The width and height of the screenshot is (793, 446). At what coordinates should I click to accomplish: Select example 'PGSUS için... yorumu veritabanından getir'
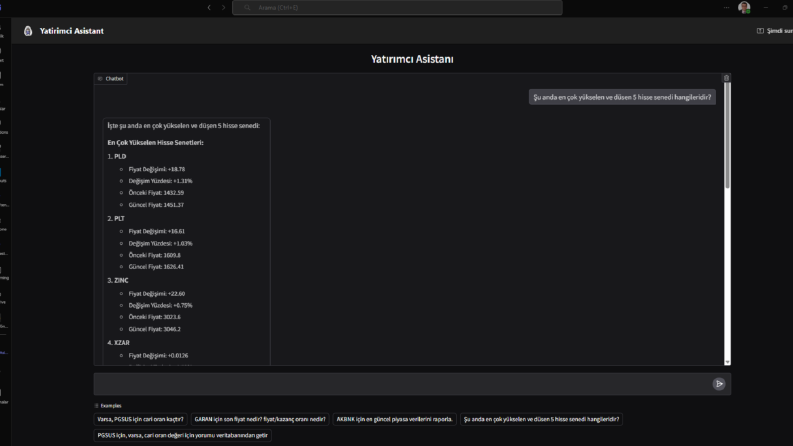183,435
